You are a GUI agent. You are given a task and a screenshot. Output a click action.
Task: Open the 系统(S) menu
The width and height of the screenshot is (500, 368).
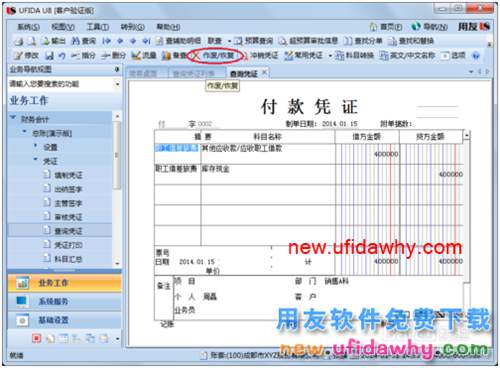point(28,27)
